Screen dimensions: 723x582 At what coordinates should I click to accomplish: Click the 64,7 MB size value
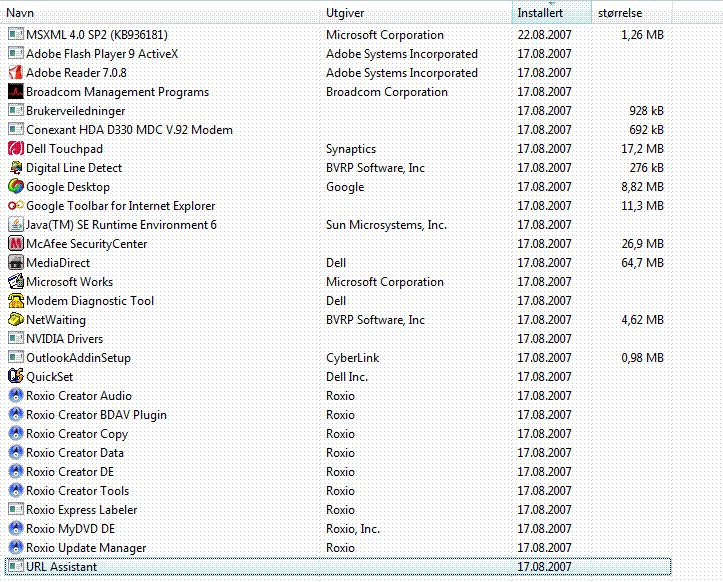pos(642,262)
